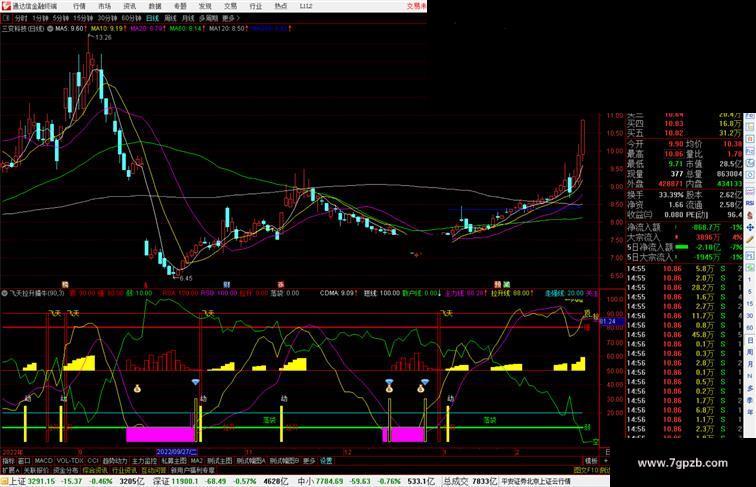Switch chart to 分时 period
The height and width of the screenshot is (487, 756).
pyautogui.click(x=21, y=18)
